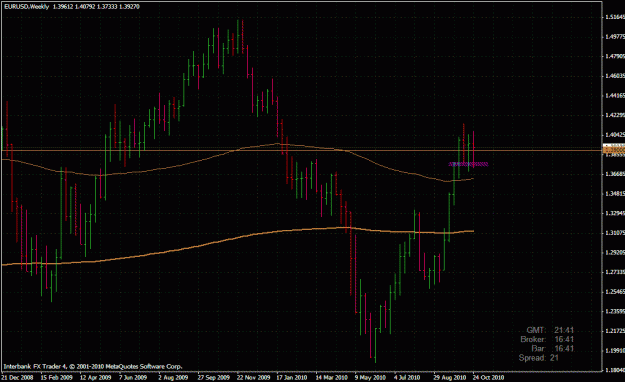Click the 1.39612 open price value

point(63,7)
